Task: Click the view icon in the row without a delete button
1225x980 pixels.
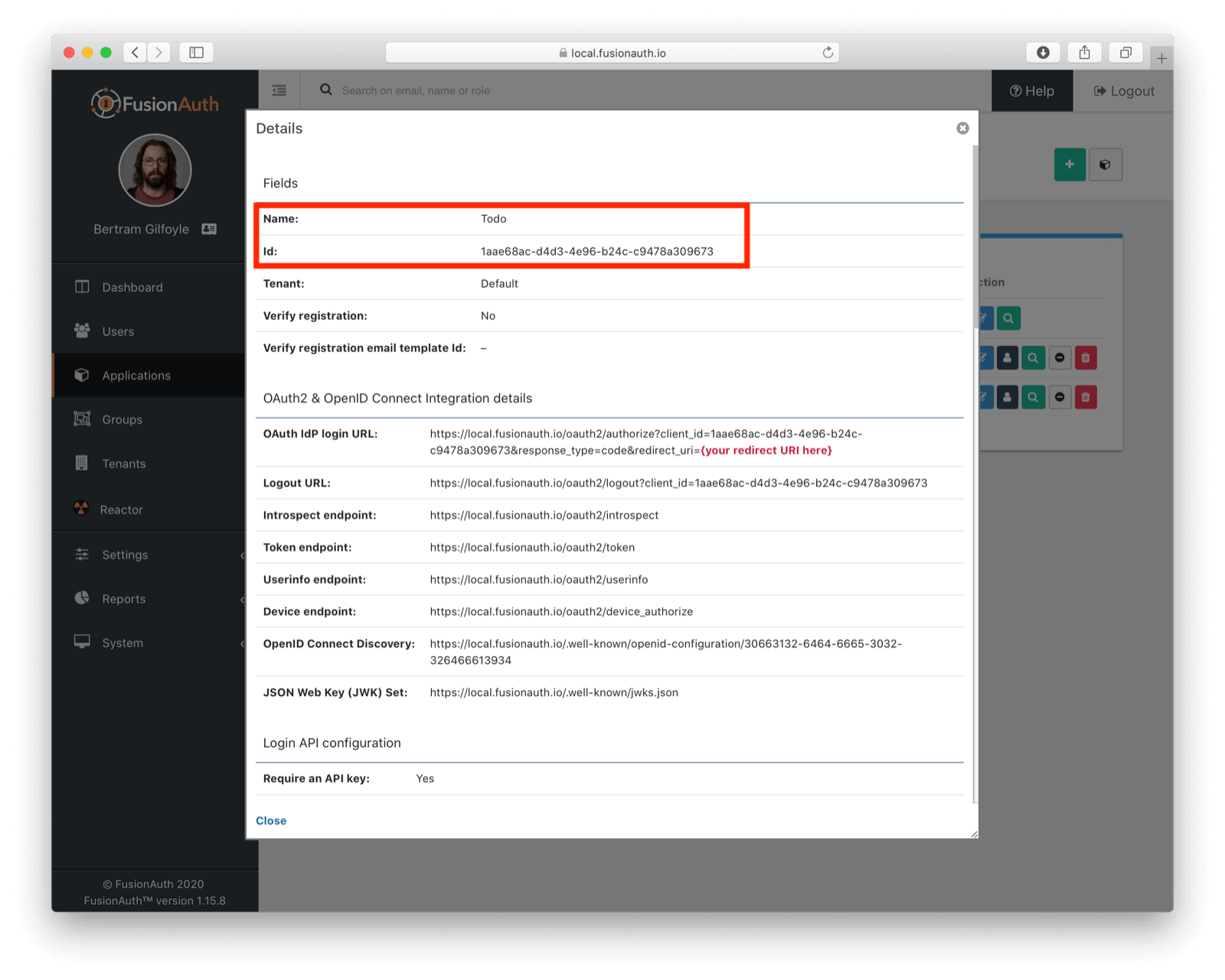Action: click(x=1008, y=318)
